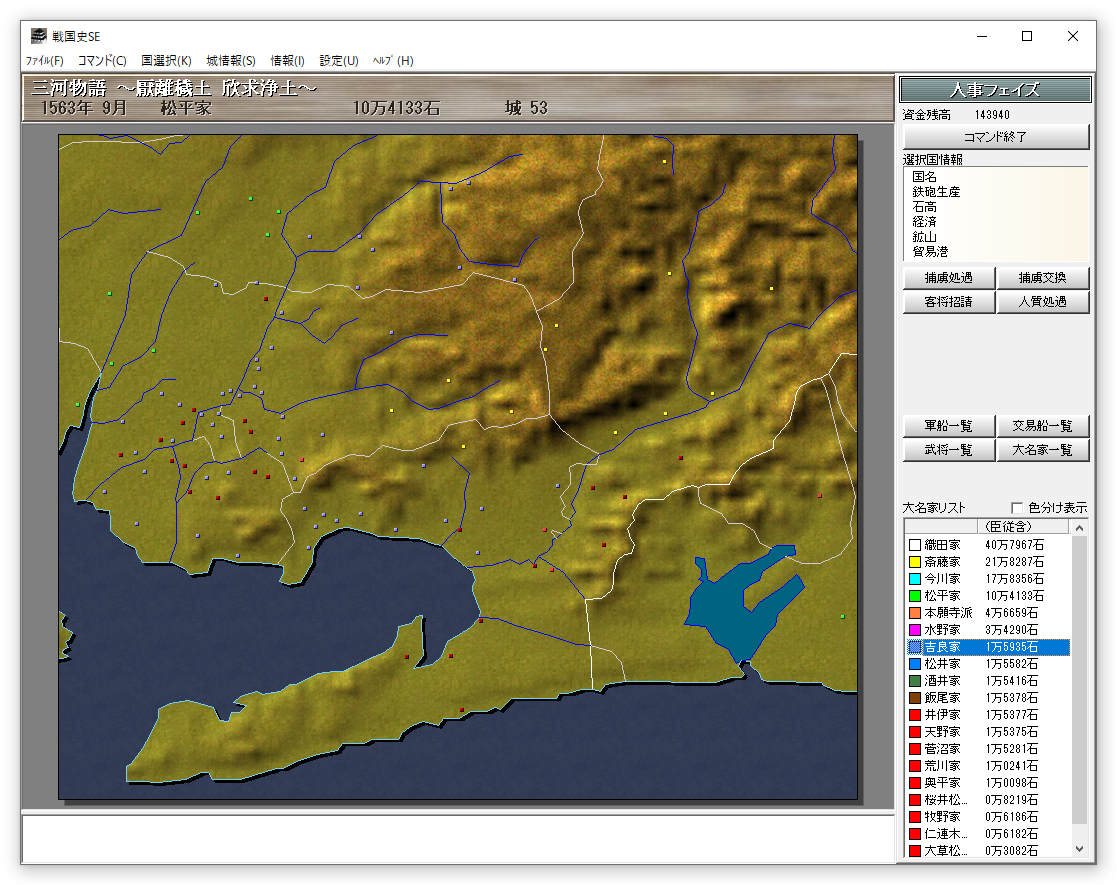Click the green color square beside 松平家
The width and height of the screenshot is (1117, 885).
click(x=914, y=596)
